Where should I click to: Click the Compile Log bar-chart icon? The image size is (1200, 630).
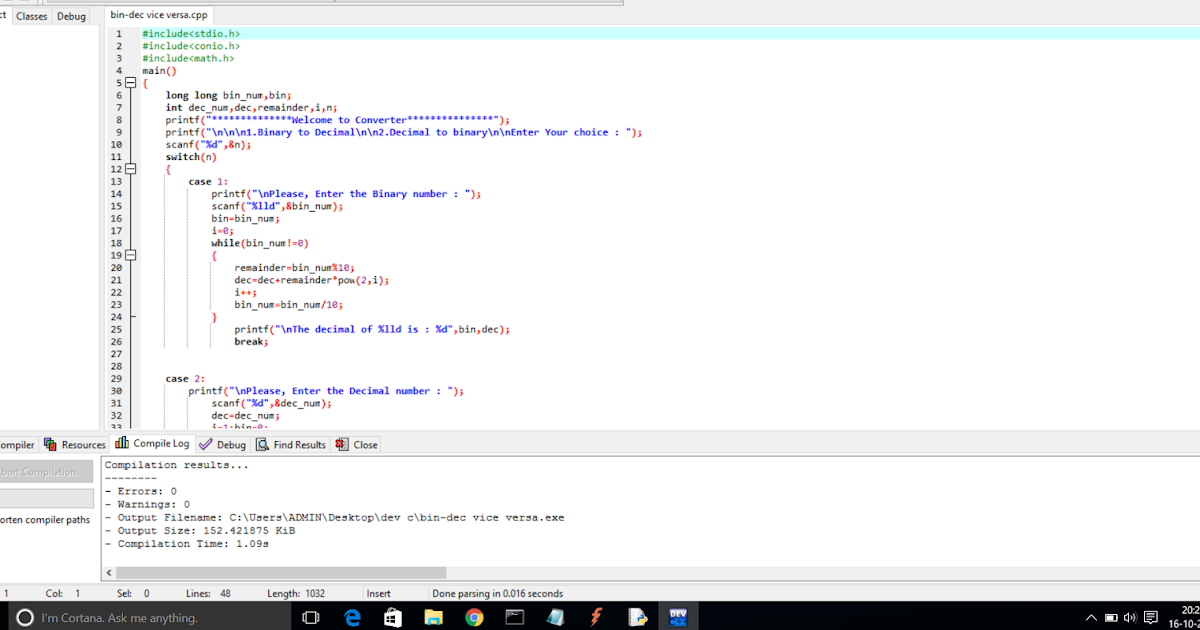[120, 444]
